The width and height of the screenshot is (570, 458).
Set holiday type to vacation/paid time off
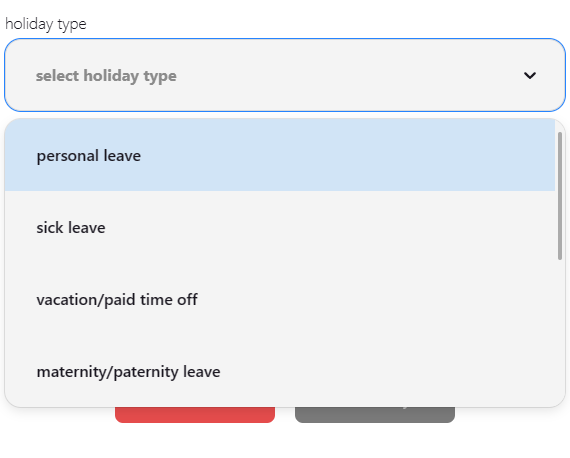click(280, 300)
